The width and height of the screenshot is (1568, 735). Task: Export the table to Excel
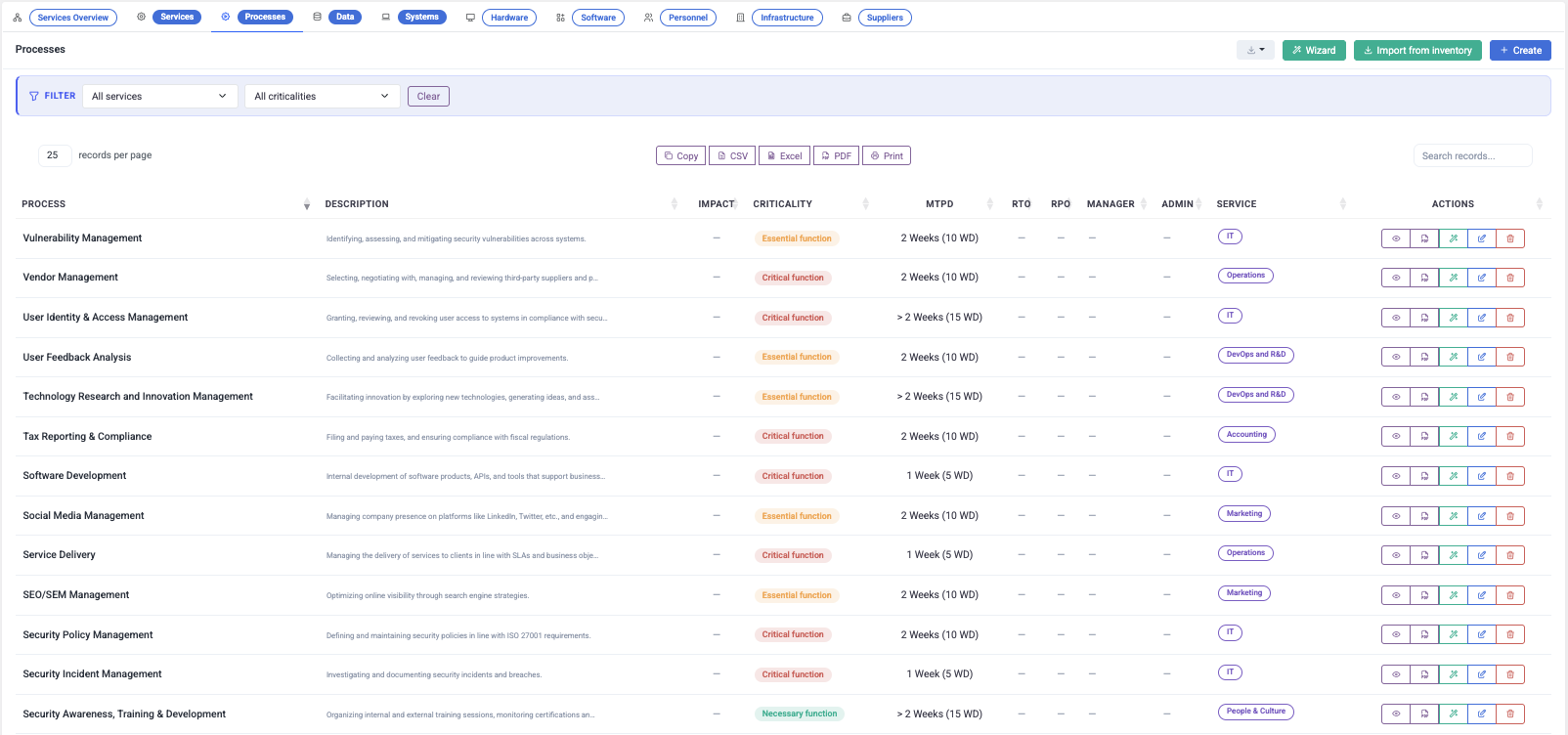pos(784,155)
